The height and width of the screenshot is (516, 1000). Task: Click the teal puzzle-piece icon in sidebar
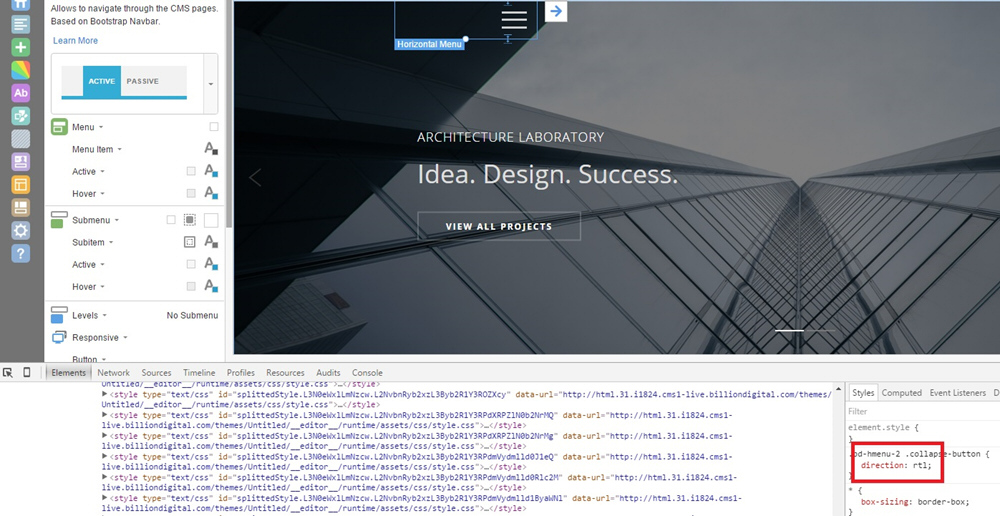20,116
